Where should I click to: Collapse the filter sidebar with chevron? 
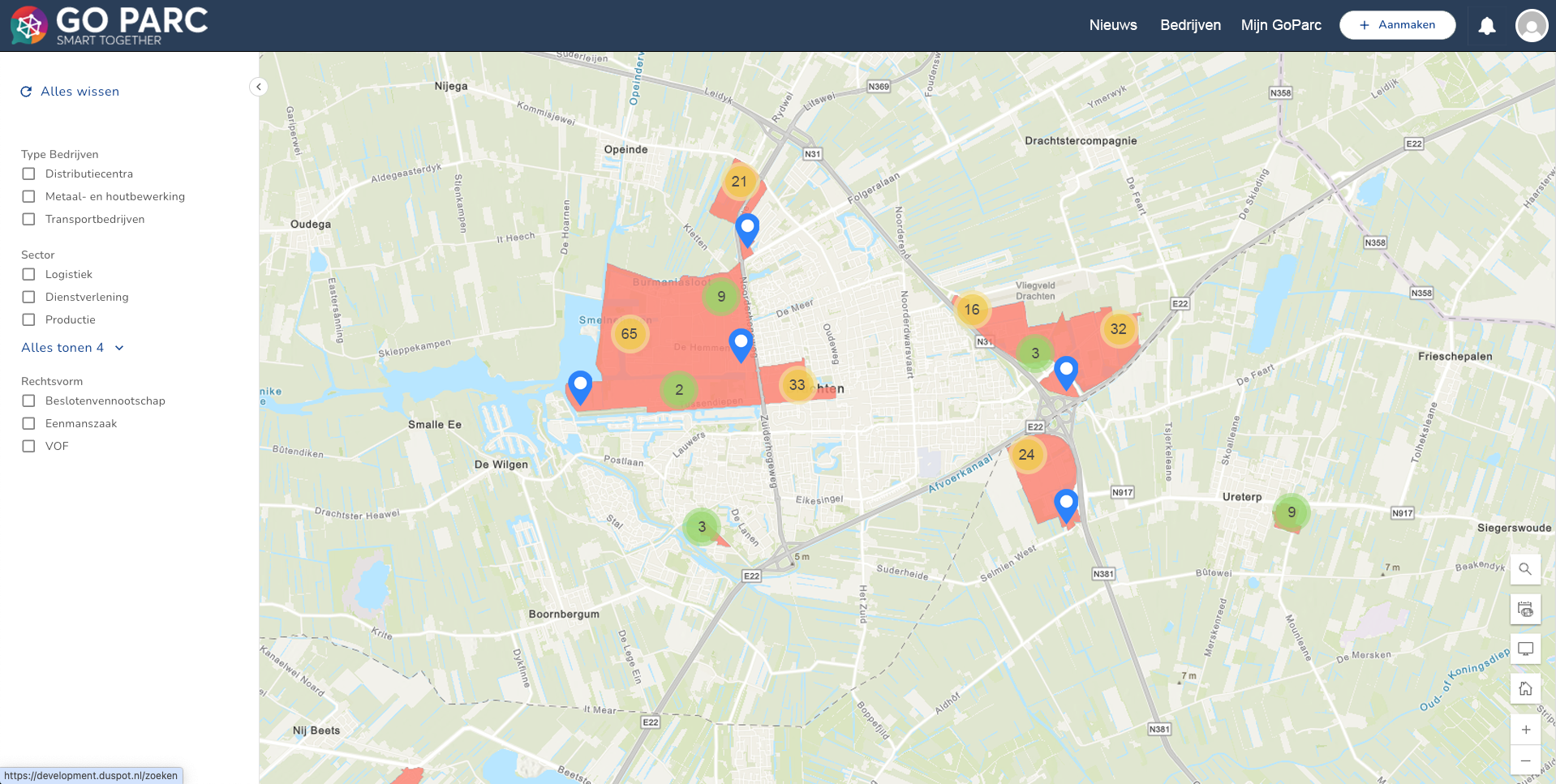pos(258,87)
